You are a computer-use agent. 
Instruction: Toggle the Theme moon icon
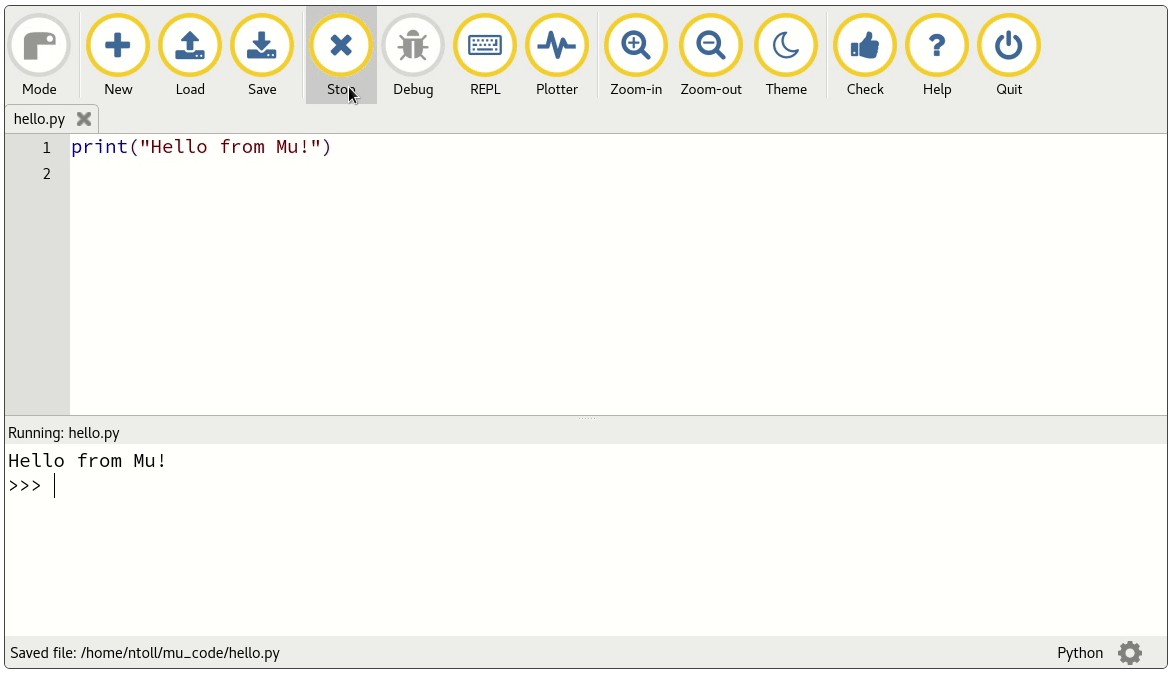pos(786,46)
